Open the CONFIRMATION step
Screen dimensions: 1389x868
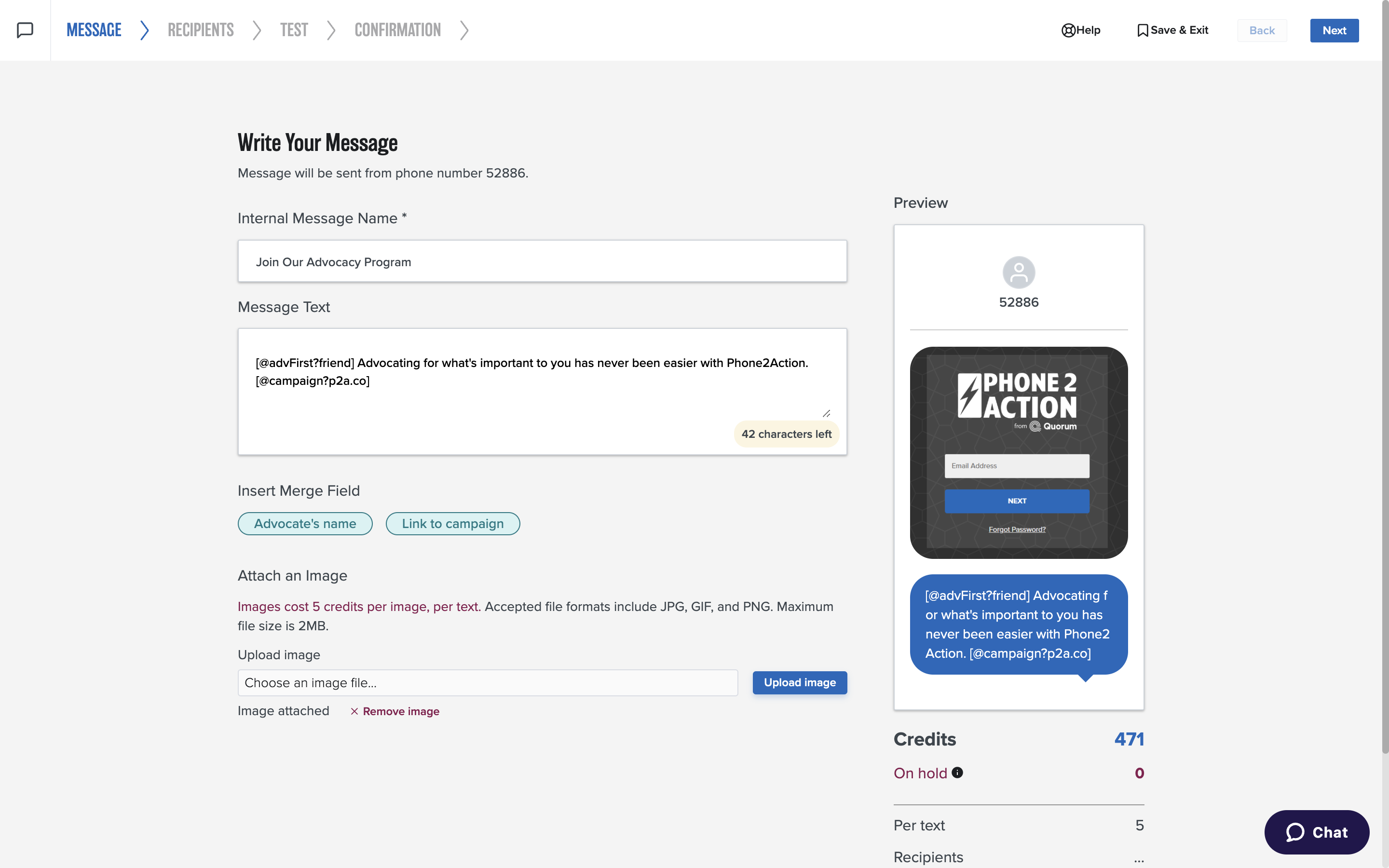tap(398, 30)
